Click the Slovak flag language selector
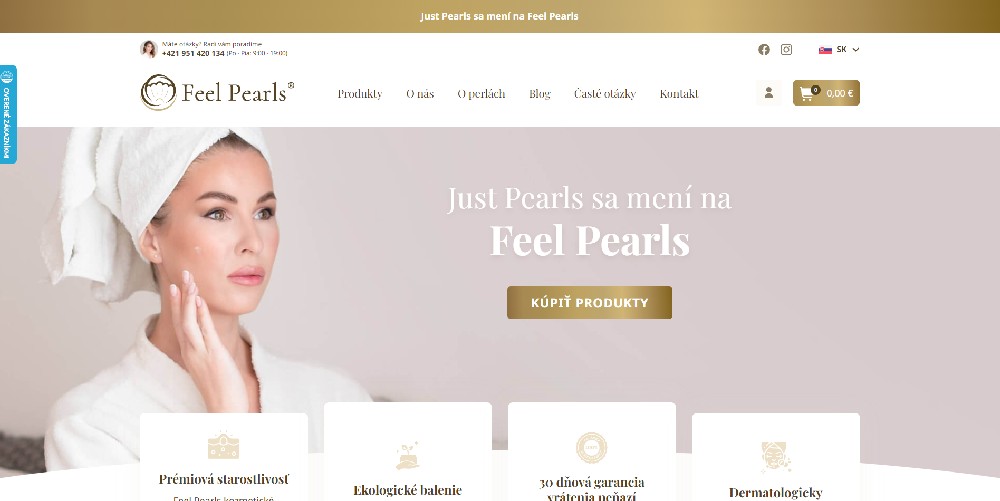Screen dimensions: 1000x501 (825, 50)
